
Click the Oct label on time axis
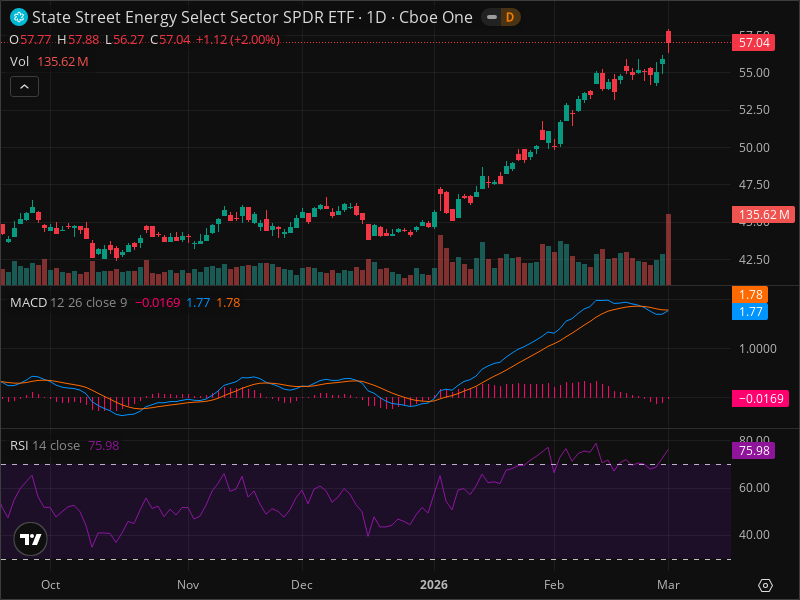click(51, 585)
